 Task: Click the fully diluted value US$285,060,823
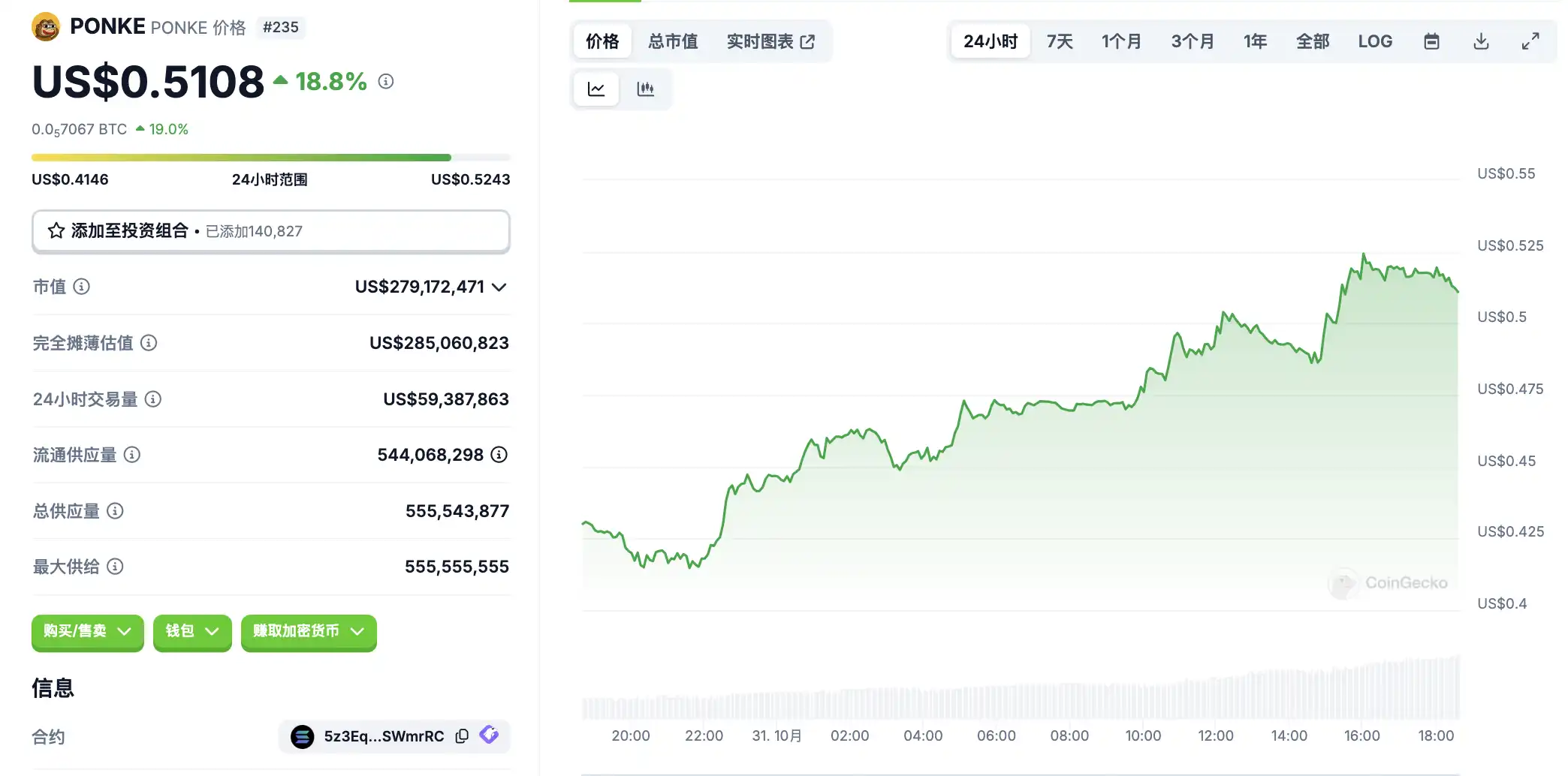pyautogui.click(x=439, y=343)
